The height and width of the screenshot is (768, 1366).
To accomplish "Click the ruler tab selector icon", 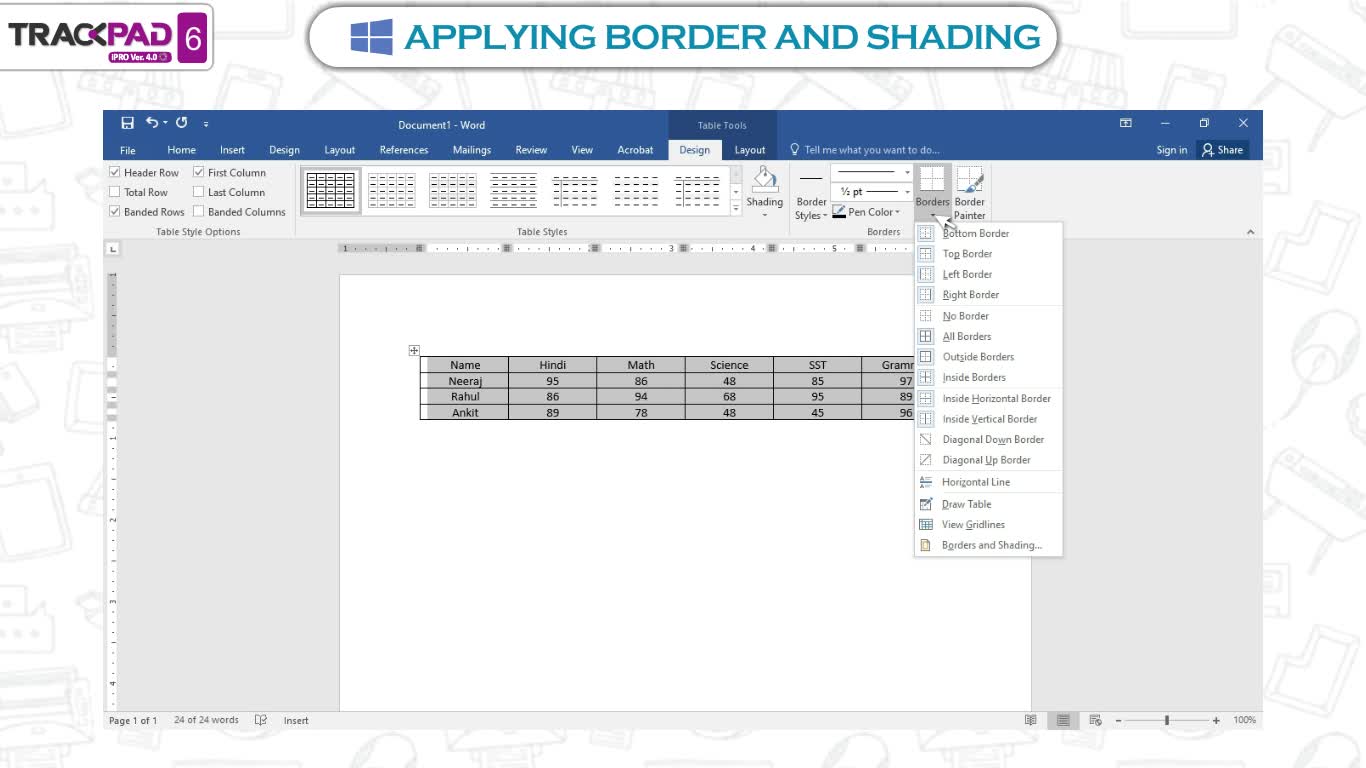I will click(x=113, y=248).
